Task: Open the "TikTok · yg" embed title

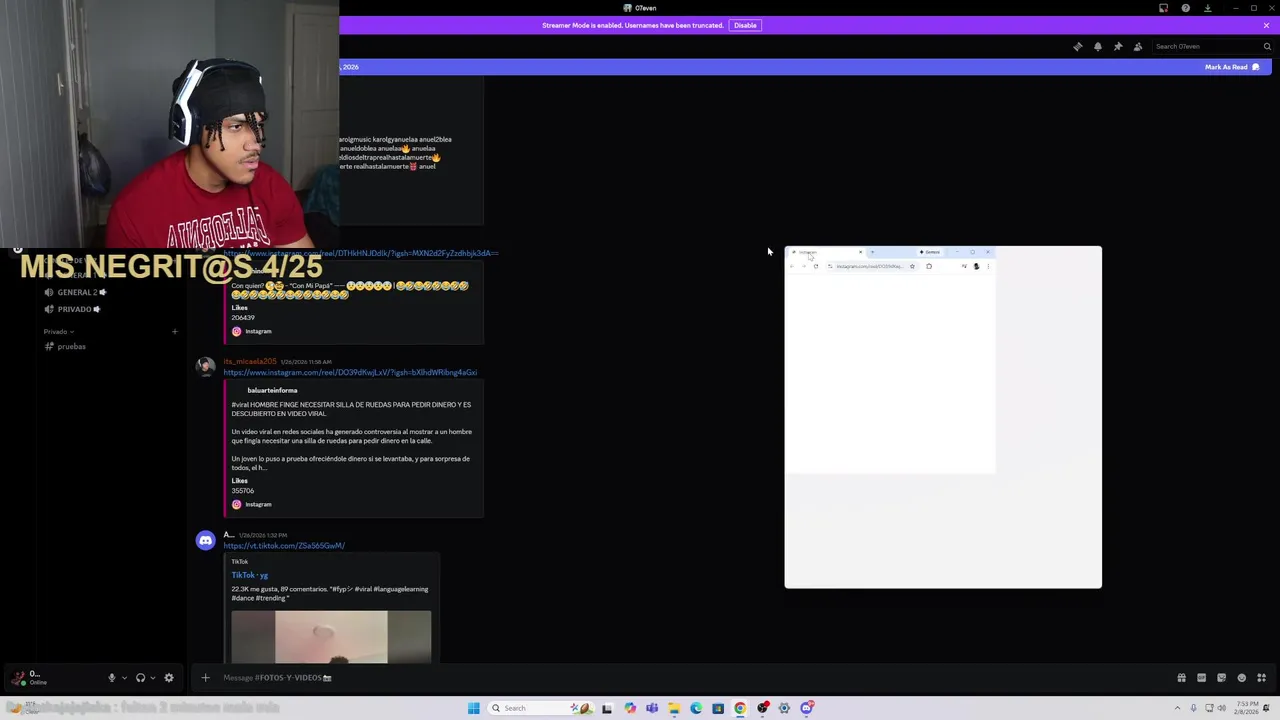Action: pos(250,575)
